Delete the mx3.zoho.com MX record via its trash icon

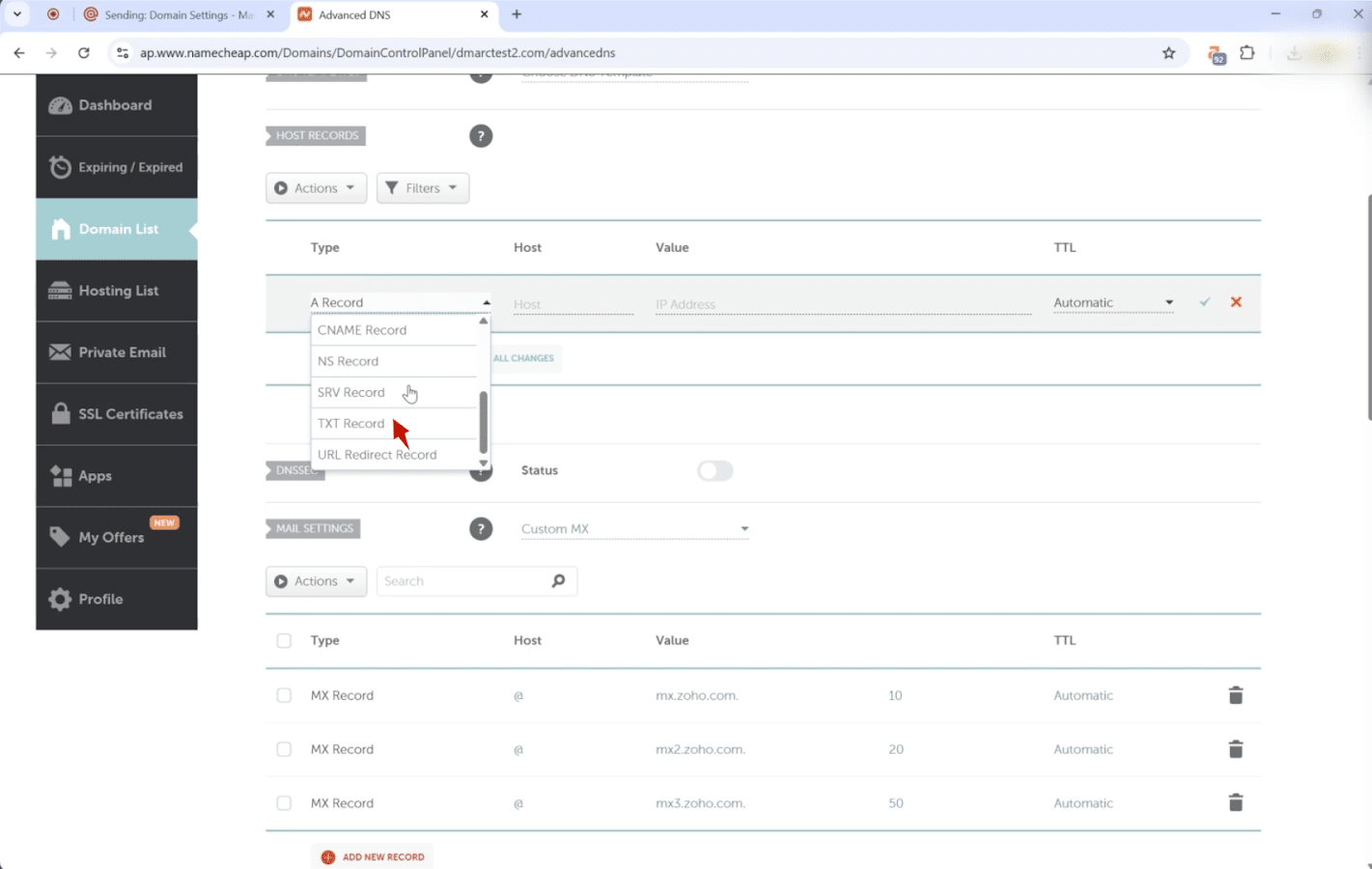click(x=1235, y=802)
